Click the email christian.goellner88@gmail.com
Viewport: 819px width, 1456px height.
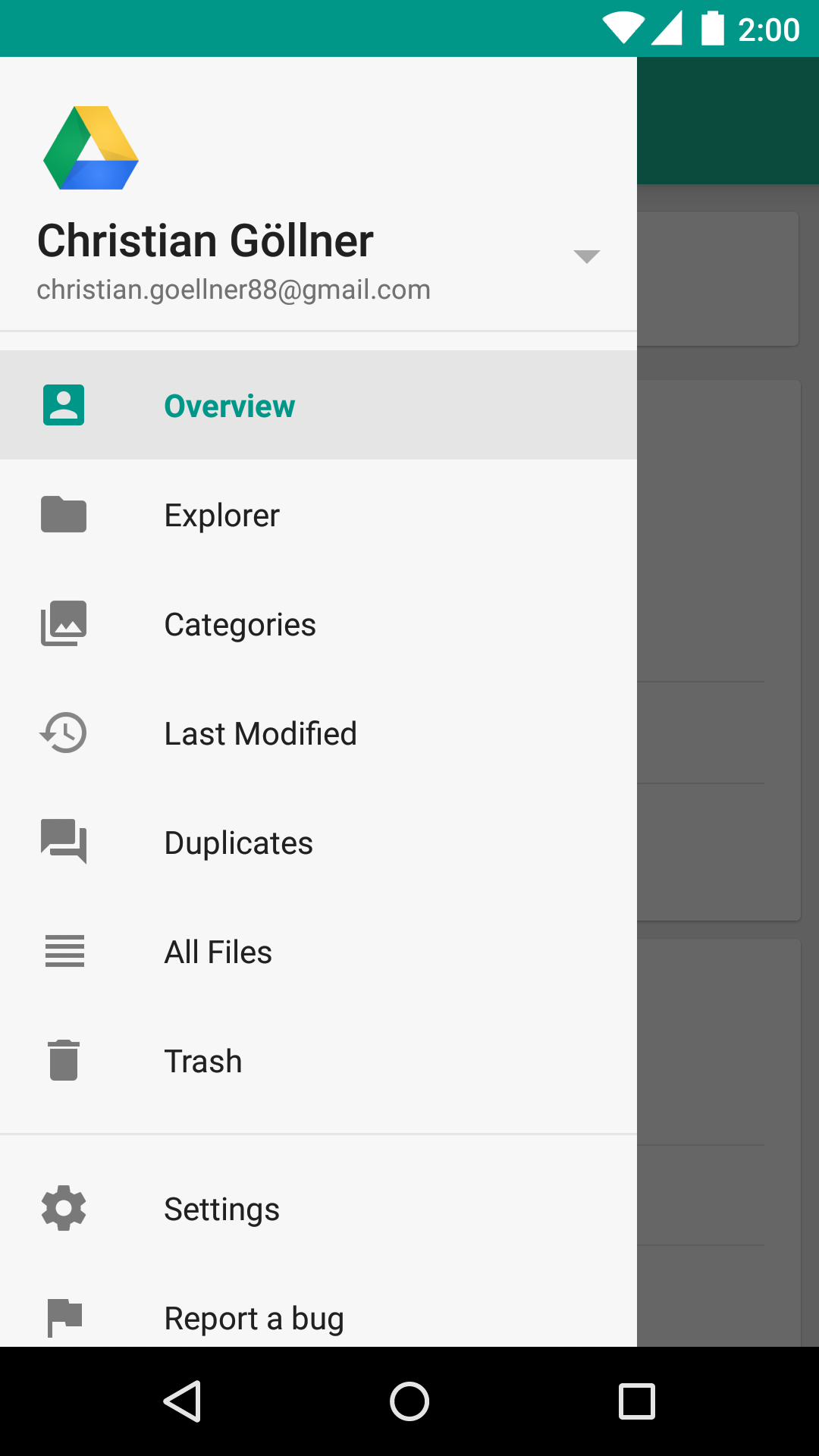coord(234,290)
